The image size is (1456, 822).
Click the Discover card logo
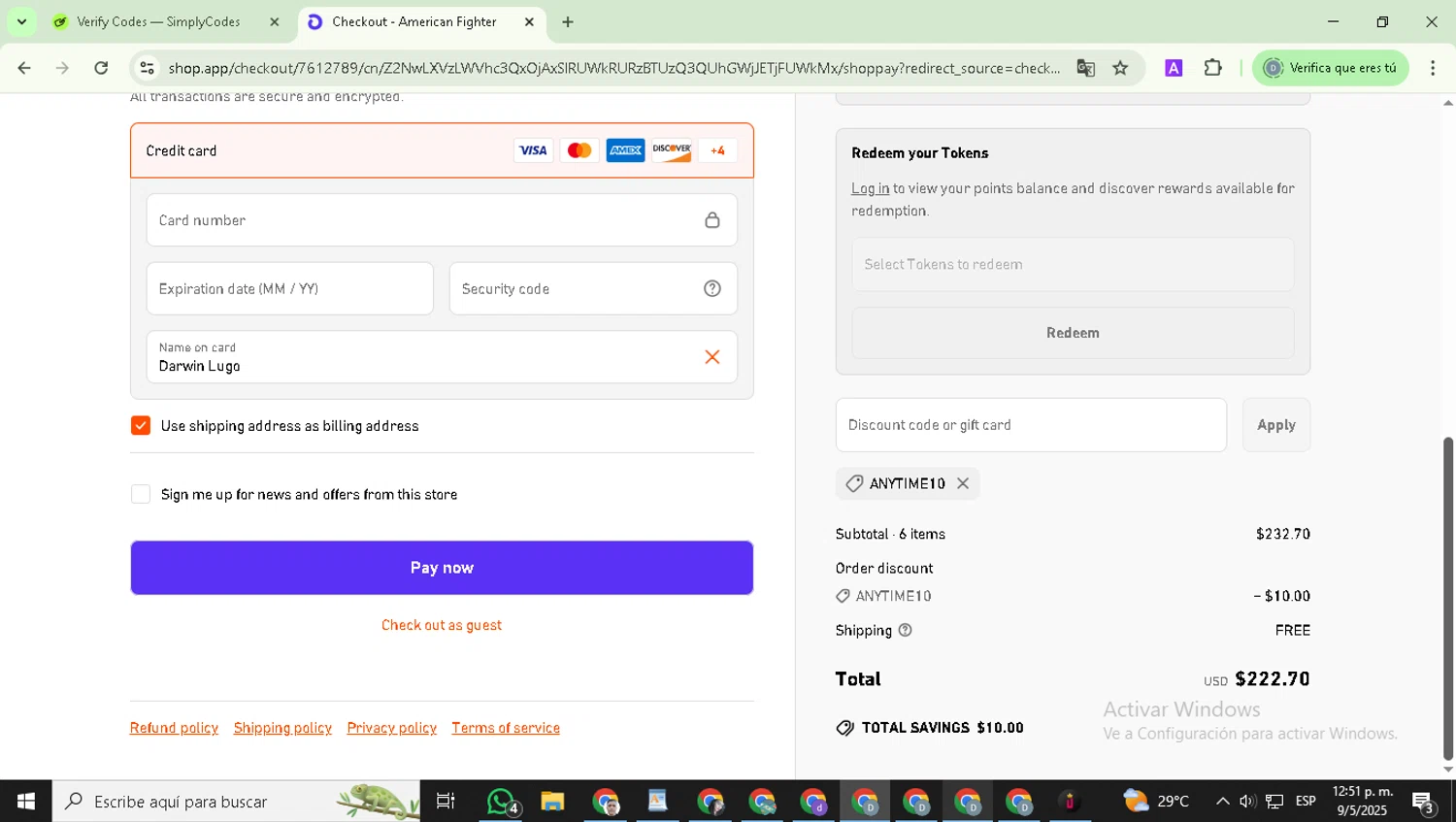[x=672, y=150]
